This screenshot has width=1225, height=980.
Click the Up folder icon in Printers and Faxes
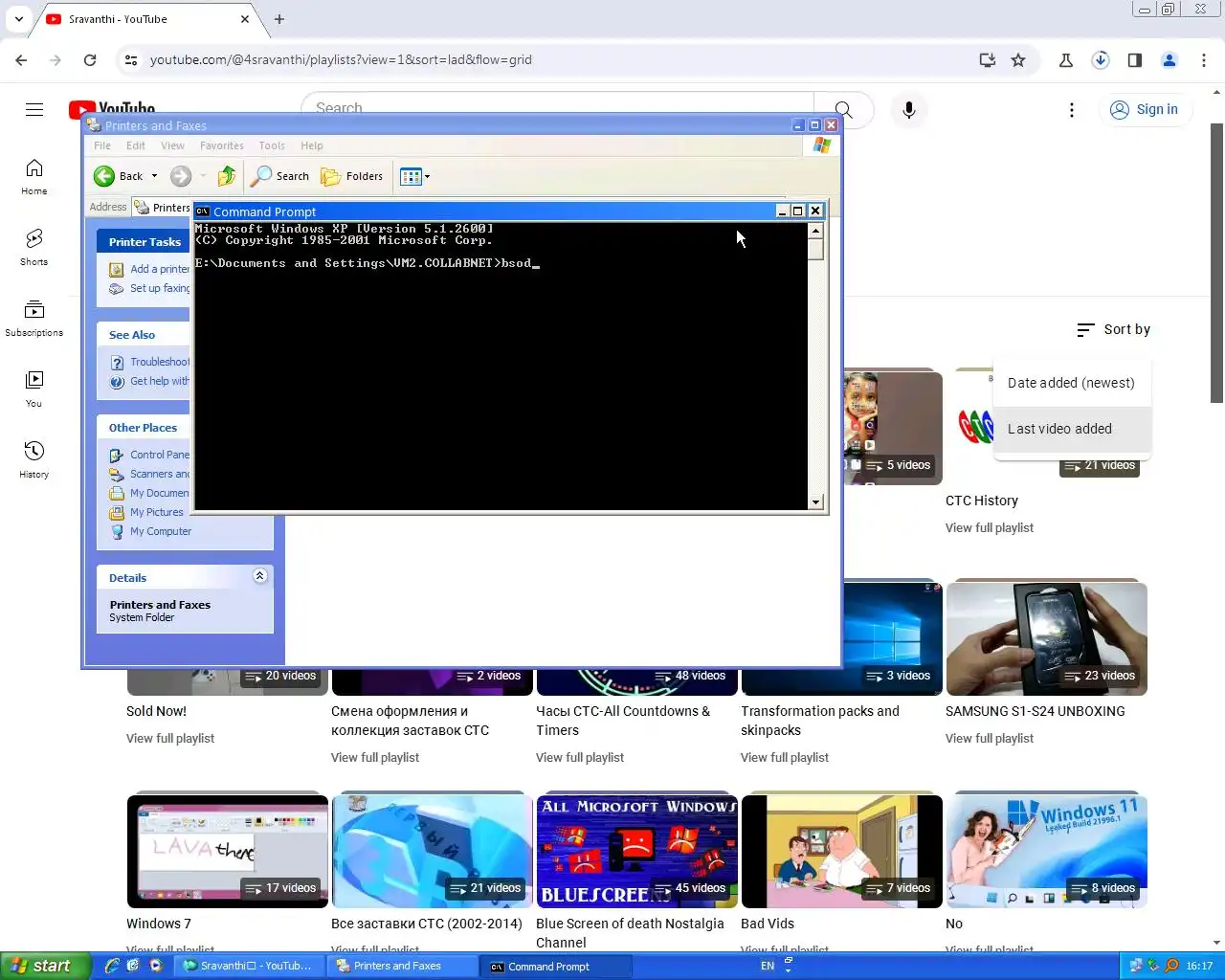tap(227, 176)
